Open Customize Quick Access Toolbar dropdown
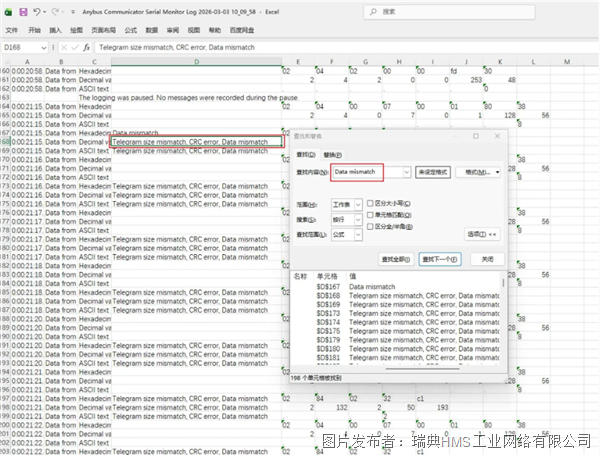 [73, 12]
